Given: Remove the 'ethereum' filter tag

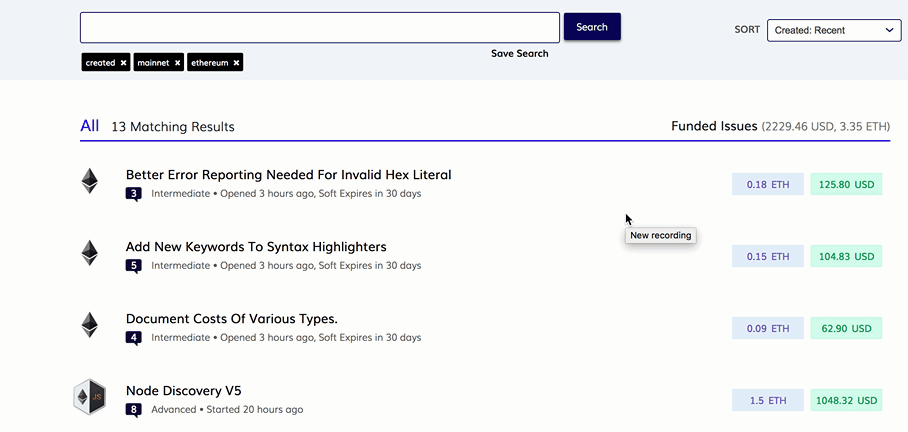Looking at the screenshot, I should [x=237, y=63].
